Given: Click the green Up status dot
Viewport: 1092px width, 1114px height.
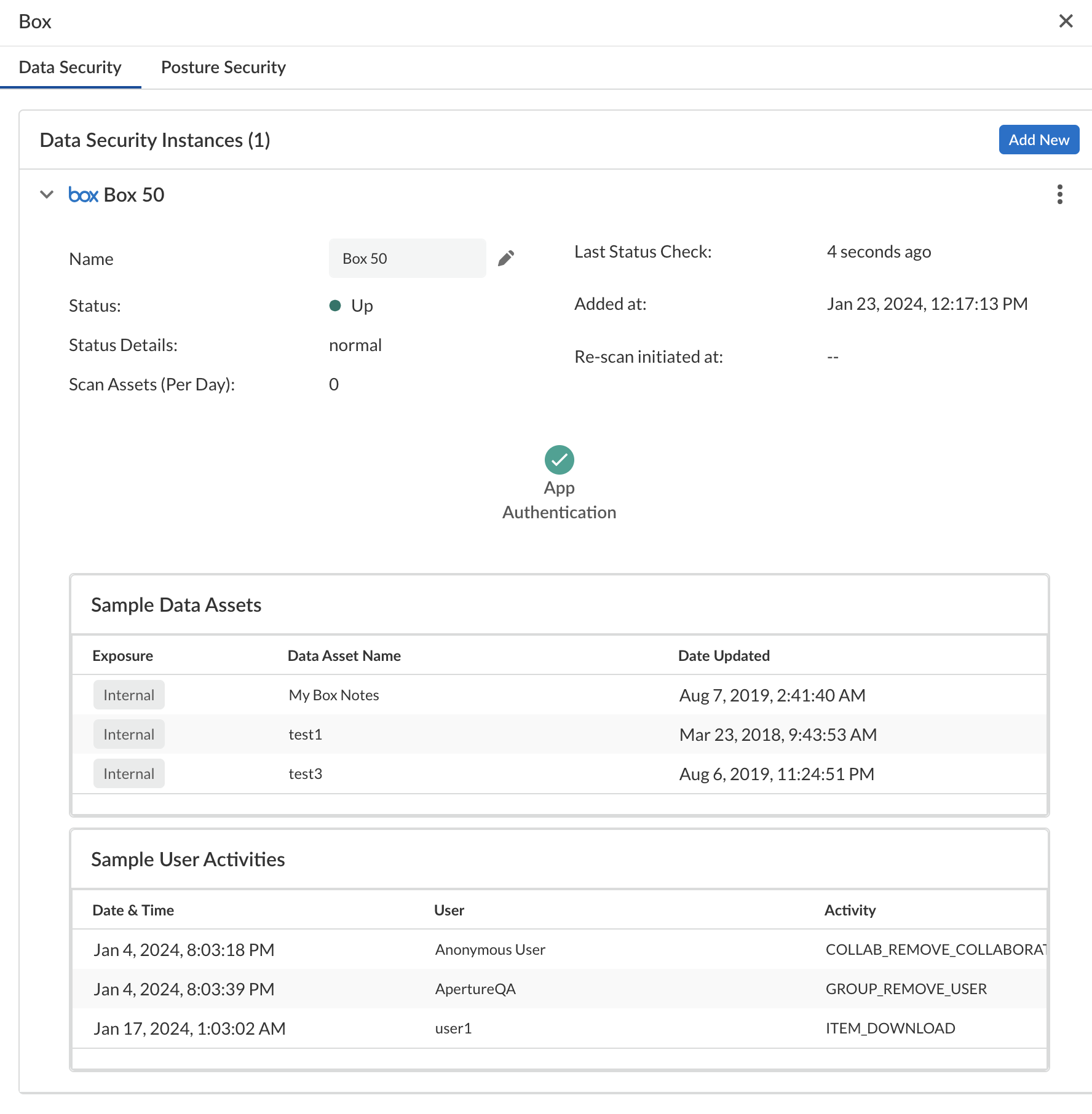Looking at the screenshot, I should pyautogui.click(x=335, y=306).
